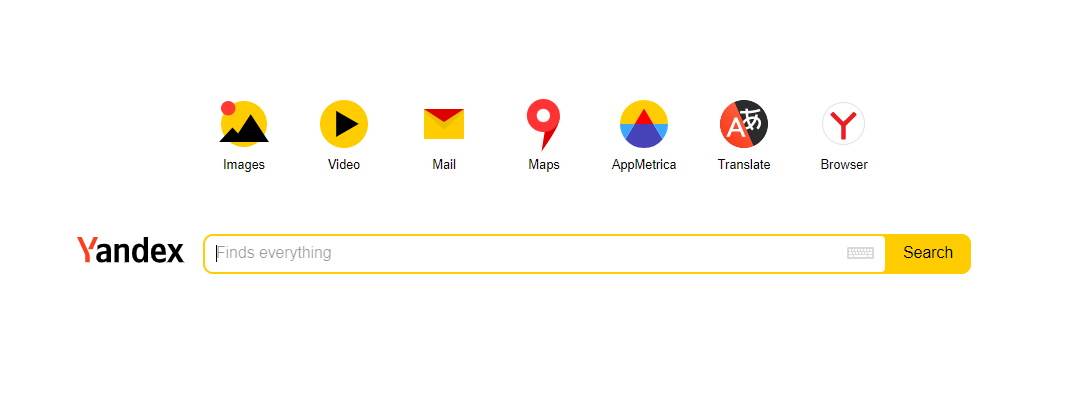
Task: Follow the Browser text link
Action: tap(844, 164)
